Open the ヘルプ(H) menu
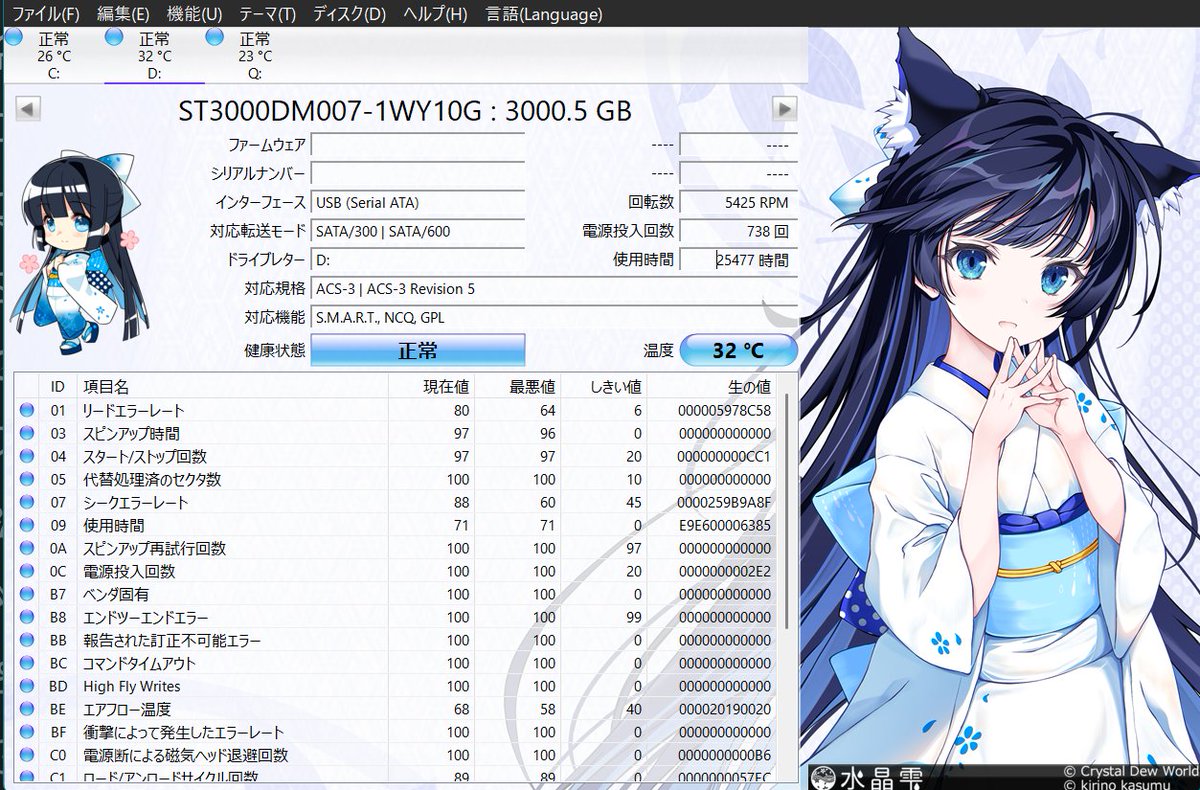This screenshot has width=1200, height=790. tap(435, 14)
